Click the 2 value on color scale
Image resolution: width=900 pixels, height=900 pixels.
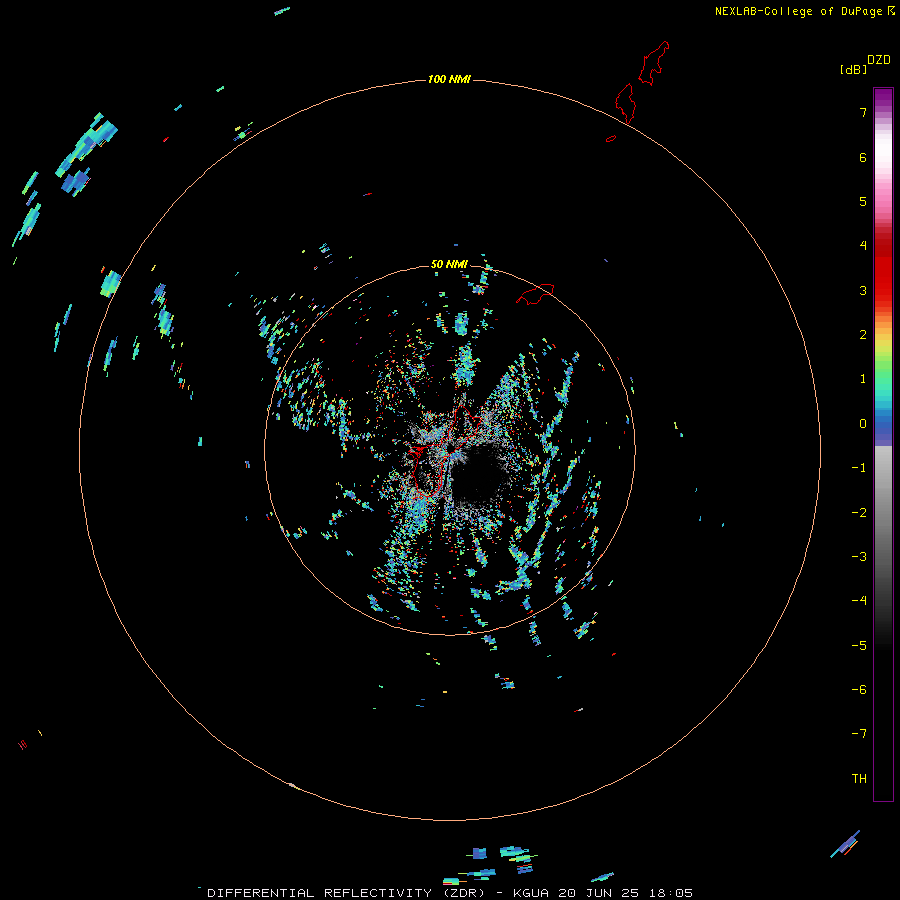pyautogui.click(x=863, y=335)
